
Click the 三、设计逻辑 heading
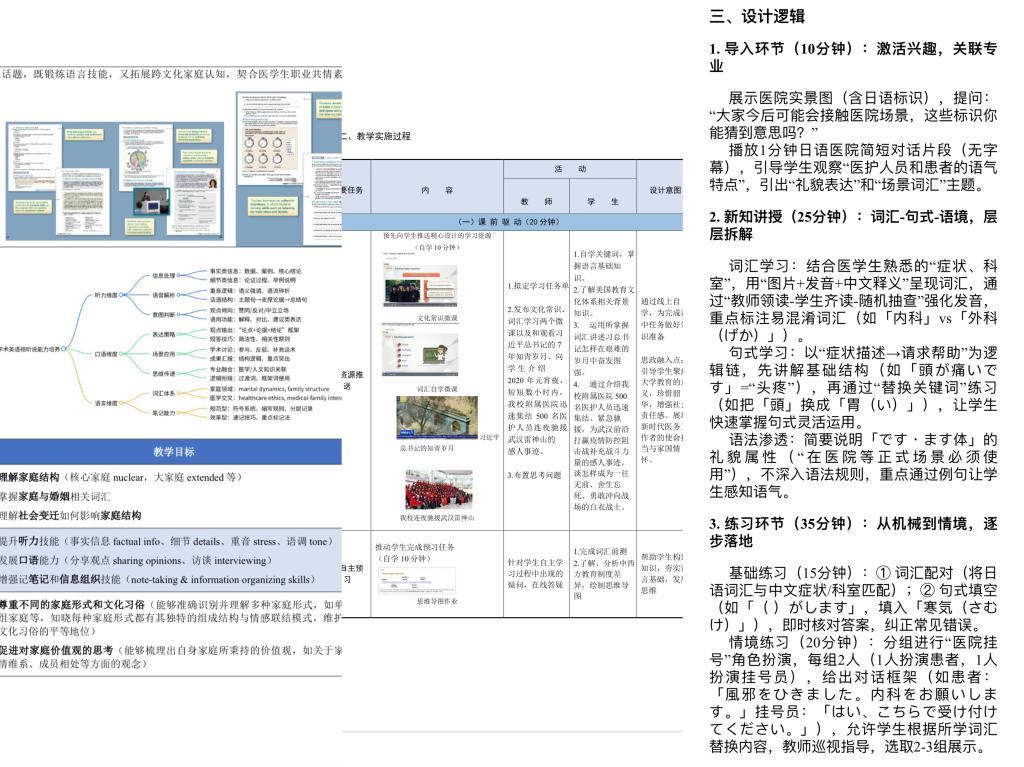pyautogui.click(x=757, y=17)
